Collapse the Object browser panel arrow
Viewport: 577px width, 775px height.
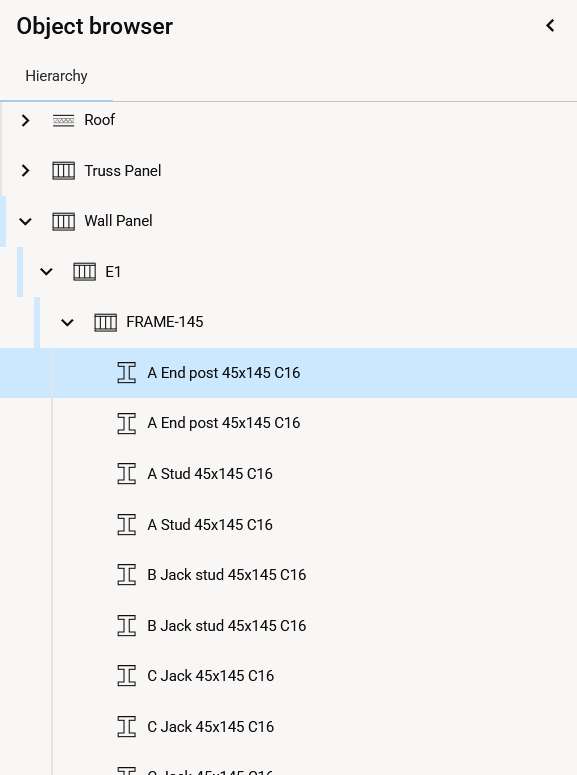coord(550,26)
